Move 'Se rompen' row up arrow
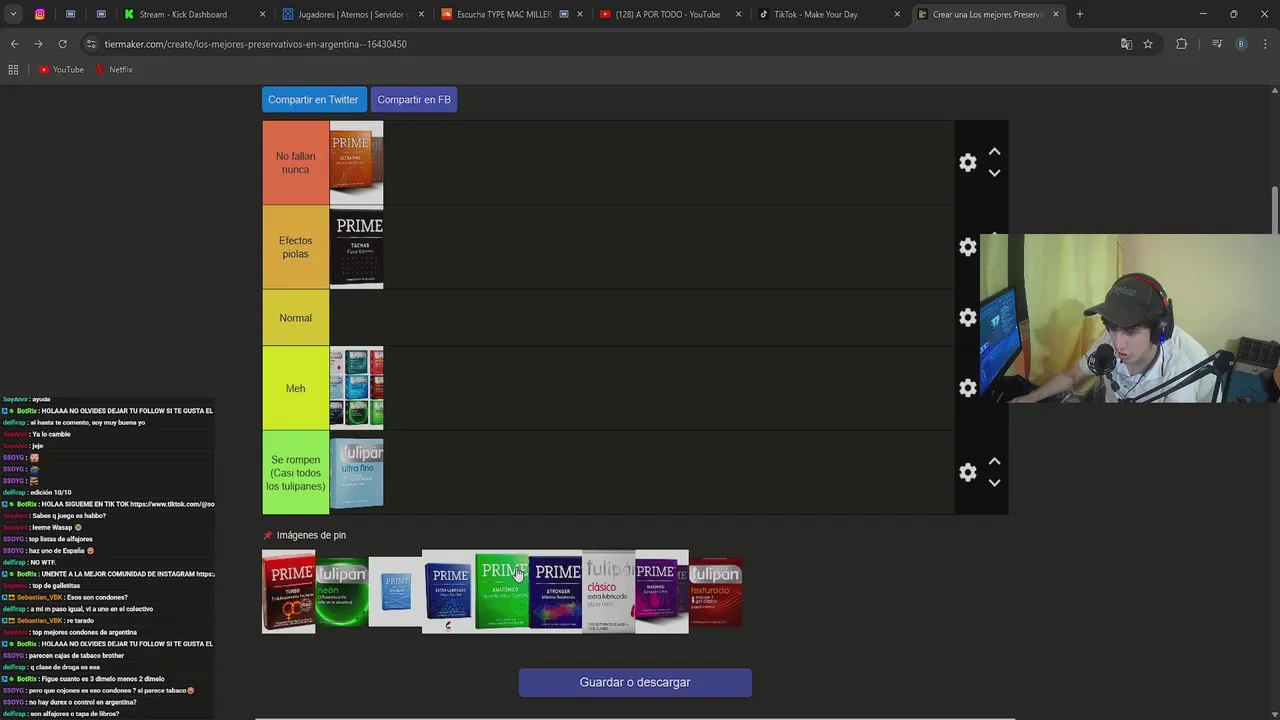Image resolution: width=1280 pixels, height=720 pixels. (x=994, y=462)
